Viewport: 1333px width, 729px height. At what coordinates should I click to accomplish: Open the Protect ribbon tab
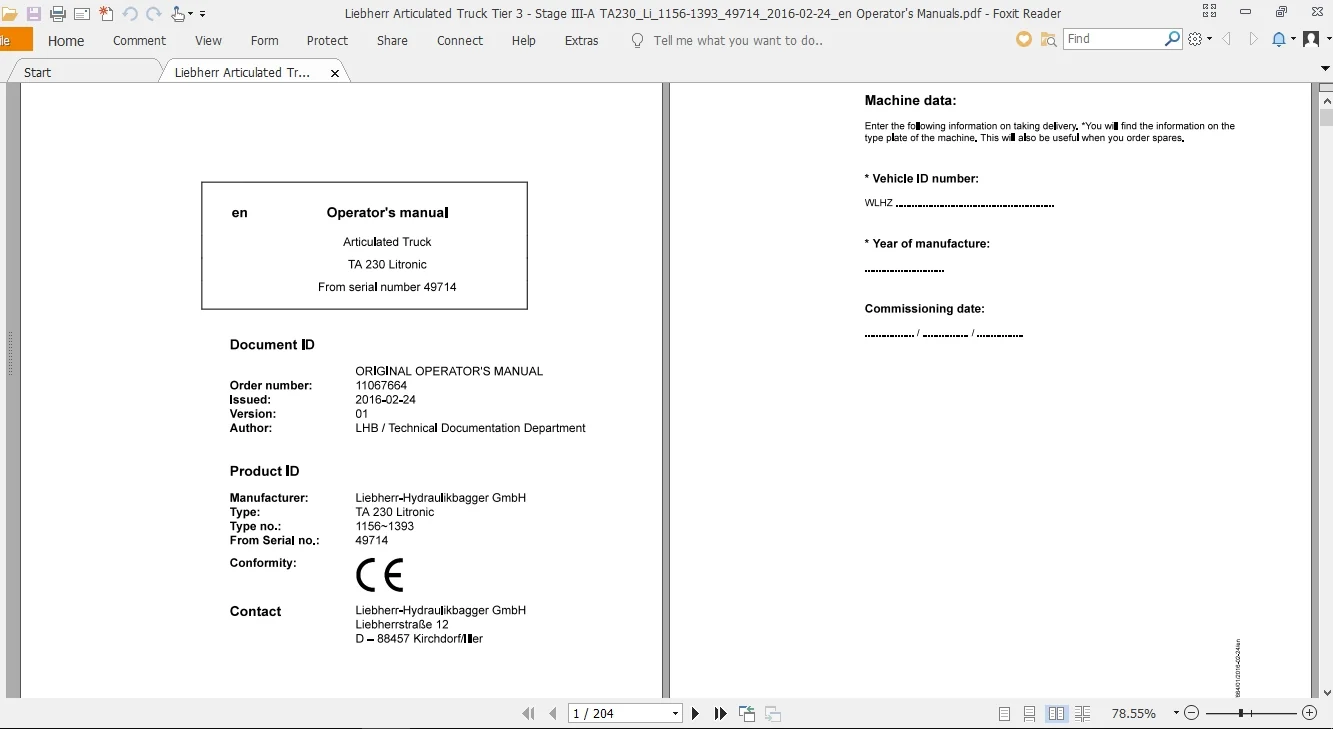(x=327, y=41)
